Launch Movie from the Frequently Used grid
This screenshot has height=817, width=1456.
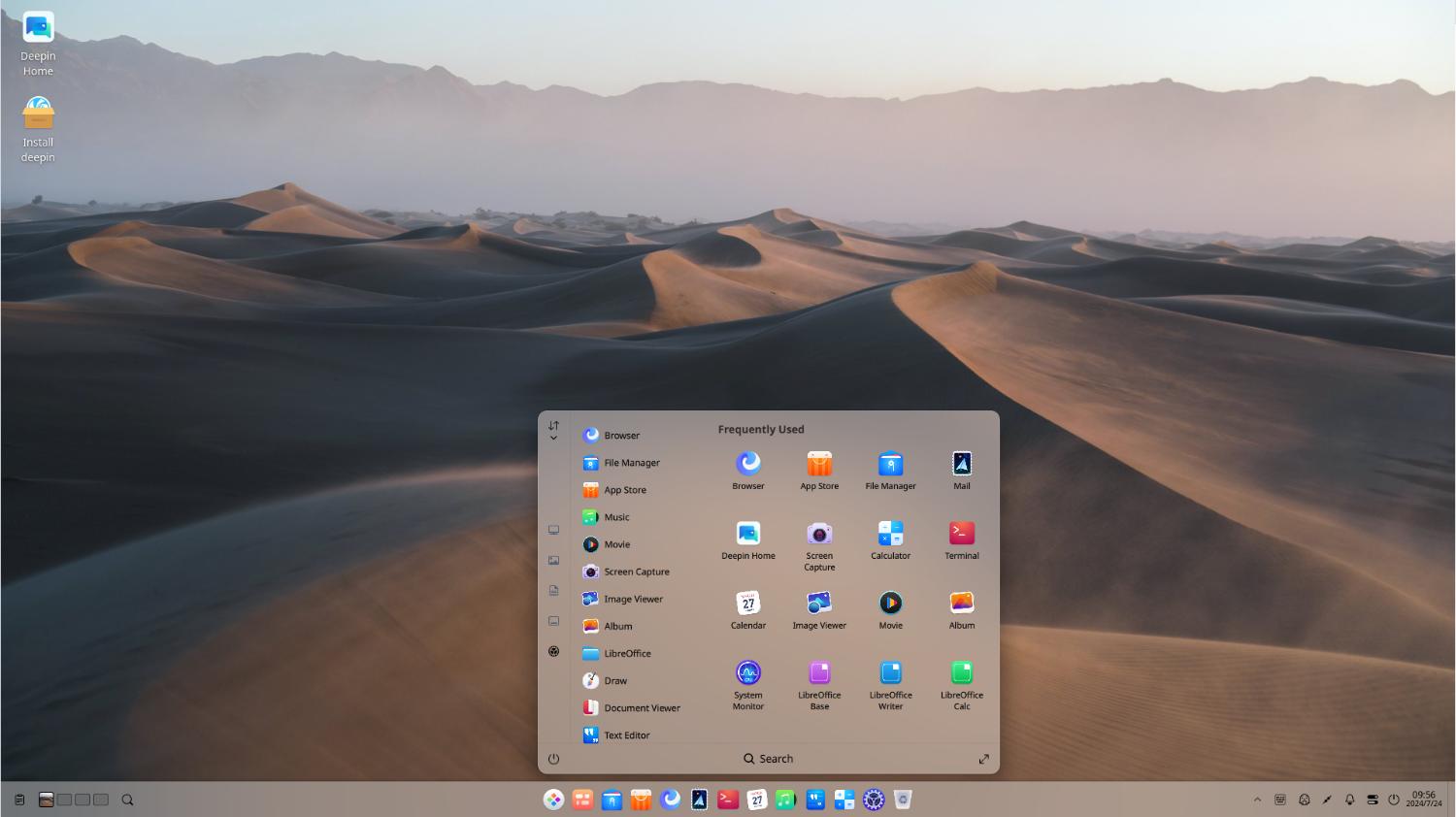(890, 610)
